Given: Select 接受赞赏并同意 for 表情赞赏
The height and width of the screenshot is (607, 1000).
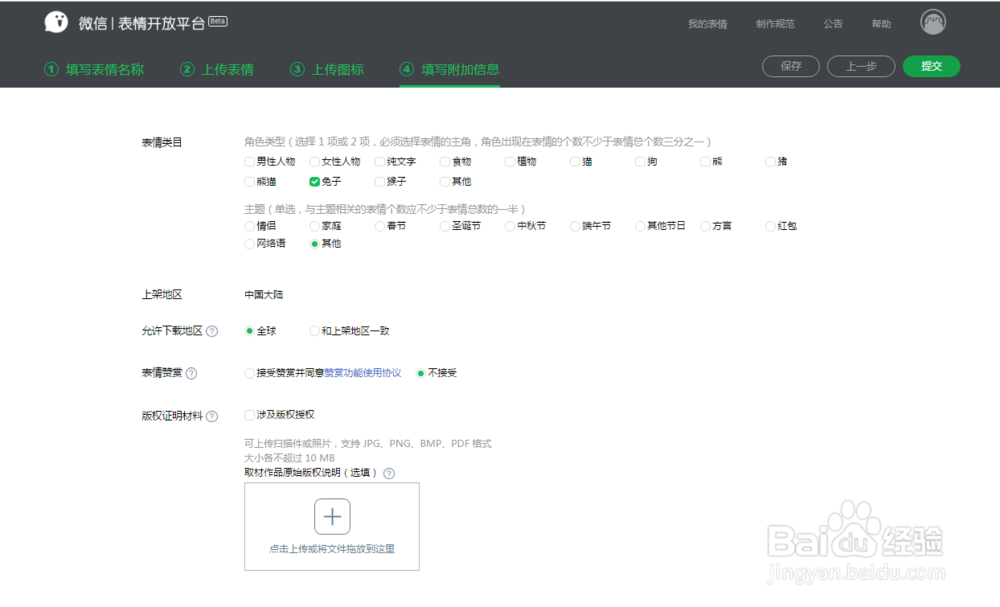Looking at the screenshot, I should [248, 372].
